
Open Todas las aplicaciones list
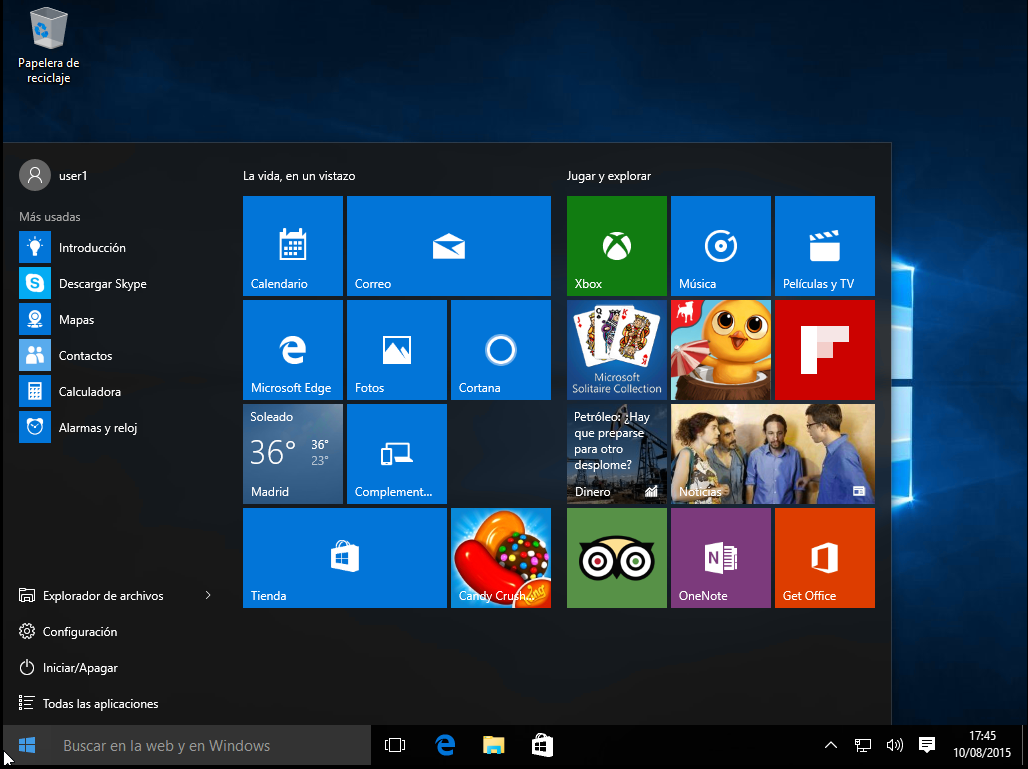[x=100, y=704]
